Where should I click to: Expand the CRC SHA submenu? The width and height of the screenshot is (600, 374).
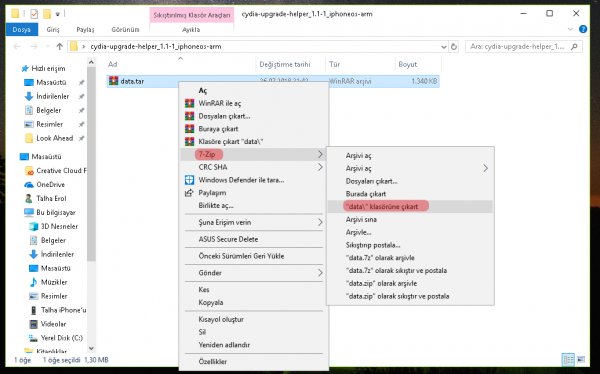pos(320,167)
